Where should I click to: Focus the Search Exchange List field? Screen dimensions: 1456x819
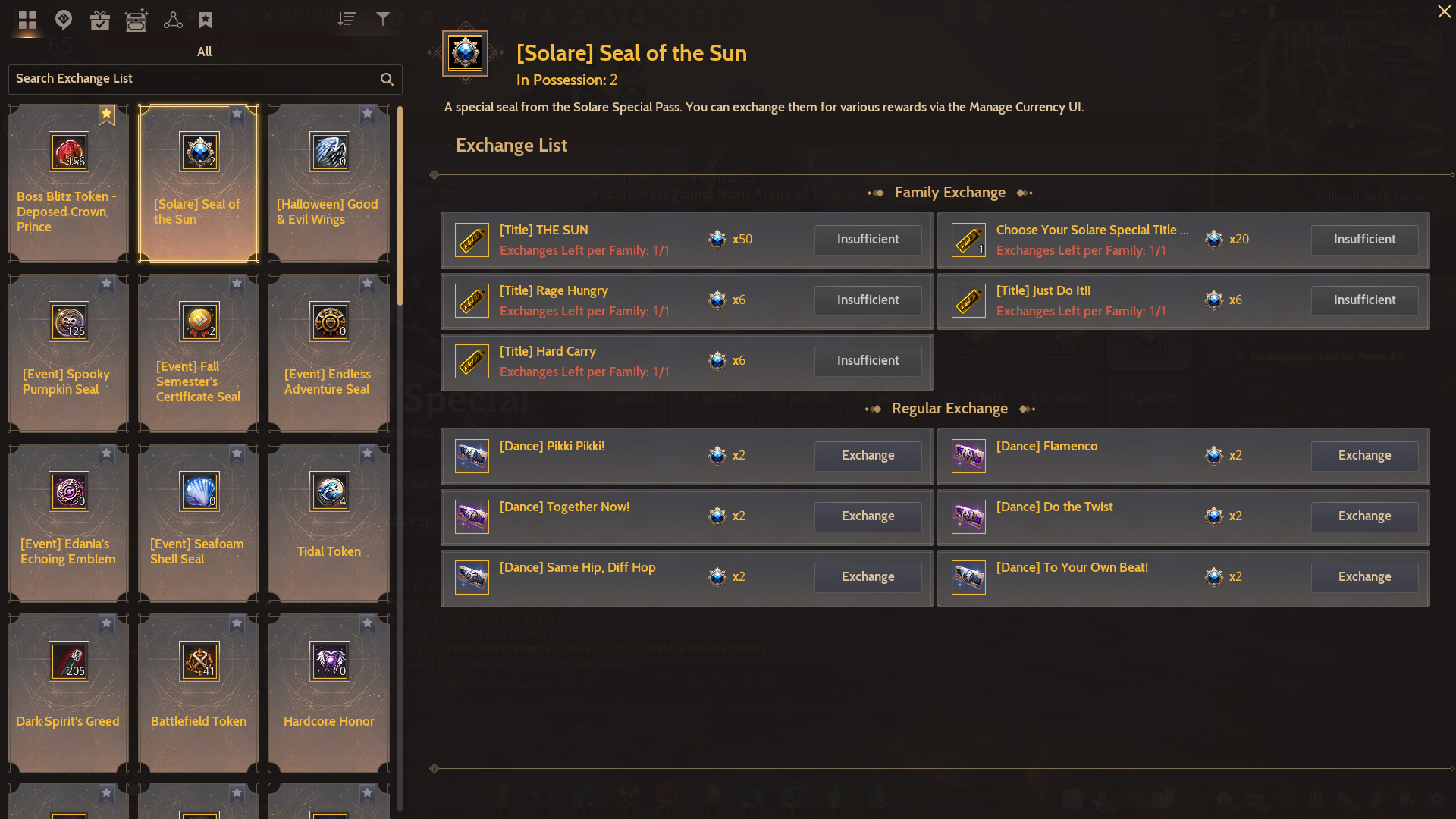pyautogui.click(x=190, y=79)
